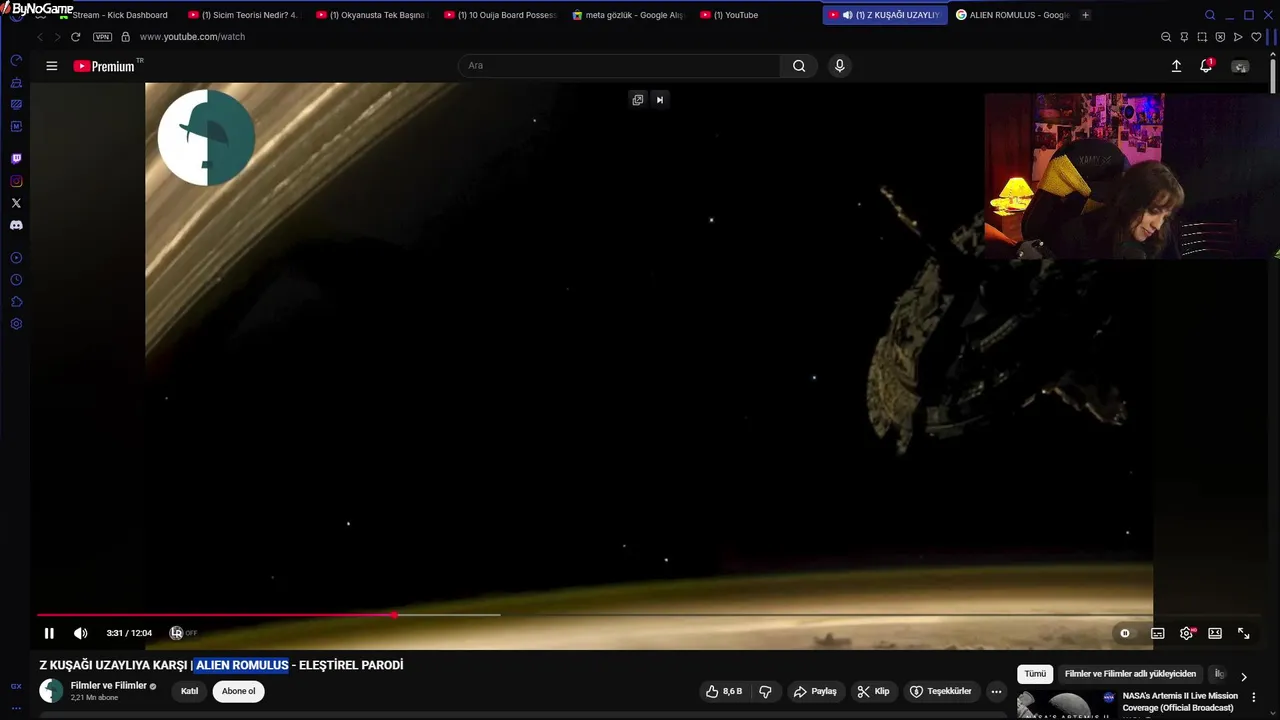Viewport: 1280px width, 720px height.
Task: Open Filmler ve Filimler channel name
Action: click(x=109, y=686)
